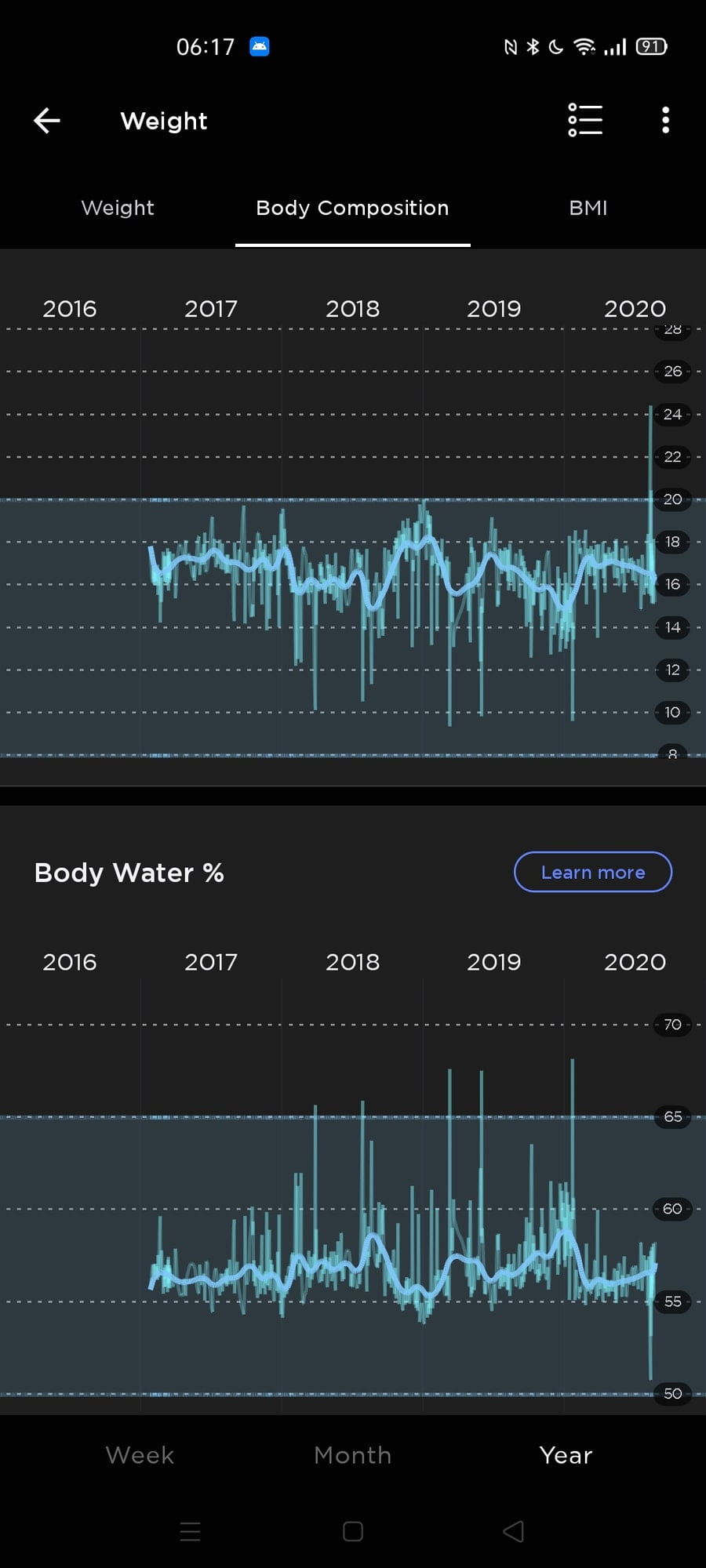Show the Week time range

(x=140, y=1455)
